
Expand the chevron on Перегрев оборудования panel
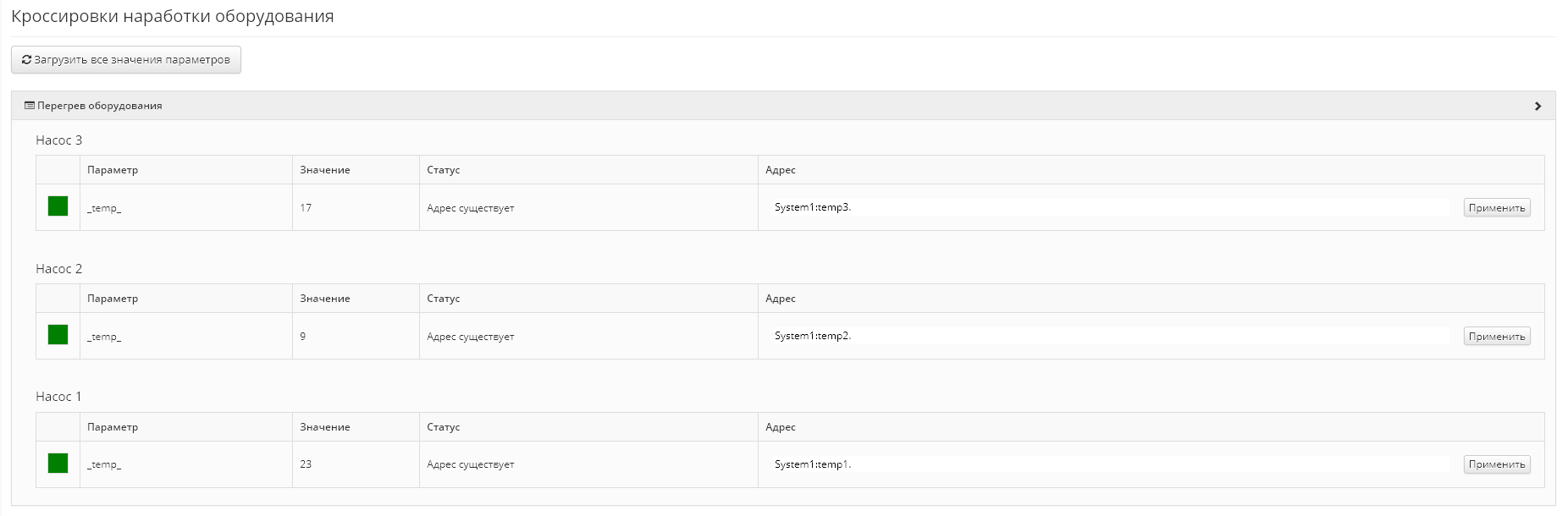point(1538,106)
